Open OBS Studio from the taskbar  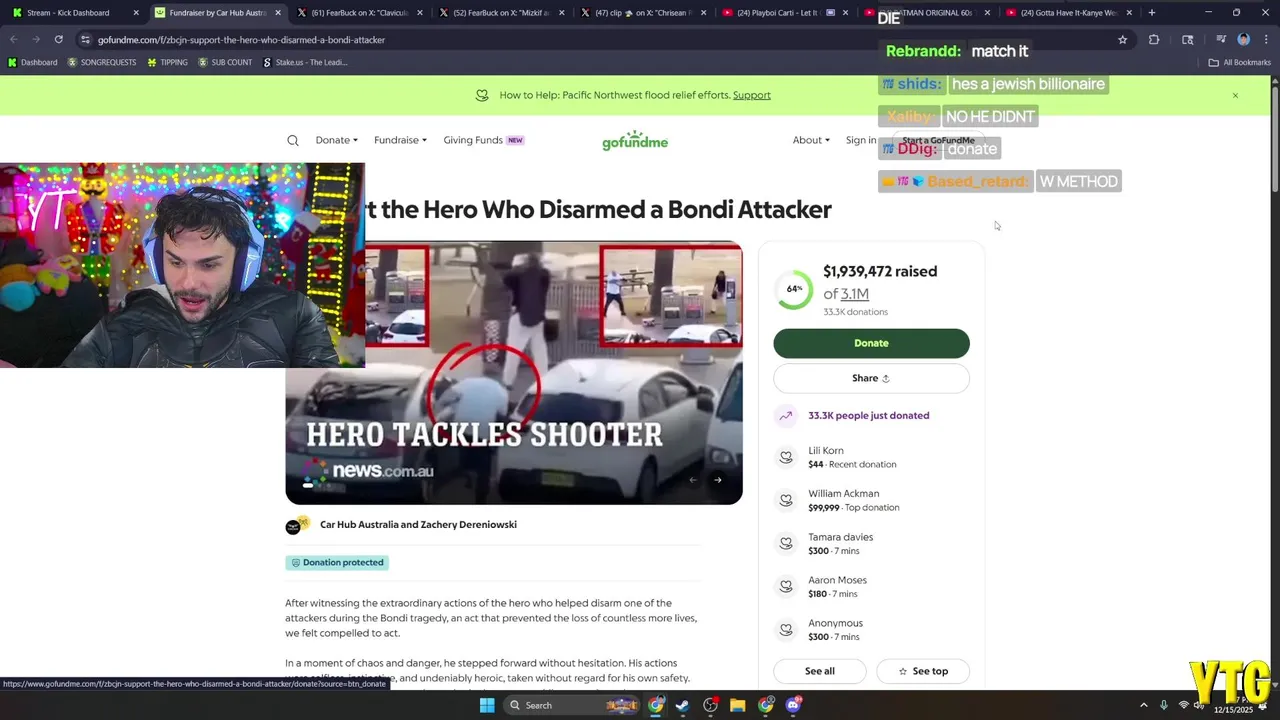tap(710, 705)
